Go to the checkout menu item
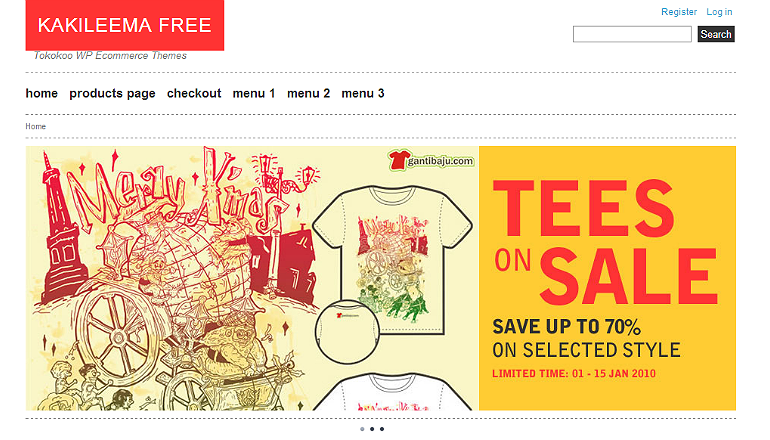The image size is (770, 440). [x=194, y=93]
